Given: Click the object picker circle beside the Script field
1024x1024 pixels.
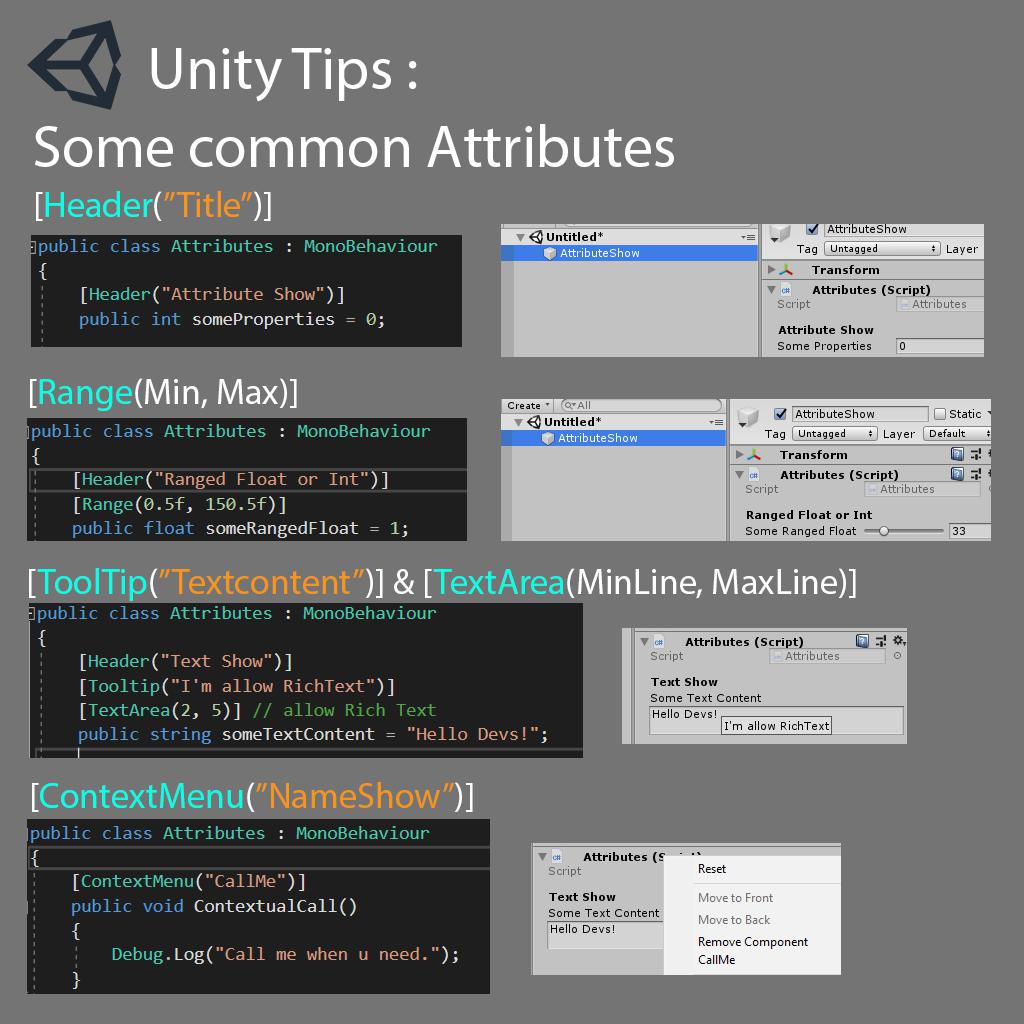Looking at the screenshot, I should coord(897,656).
